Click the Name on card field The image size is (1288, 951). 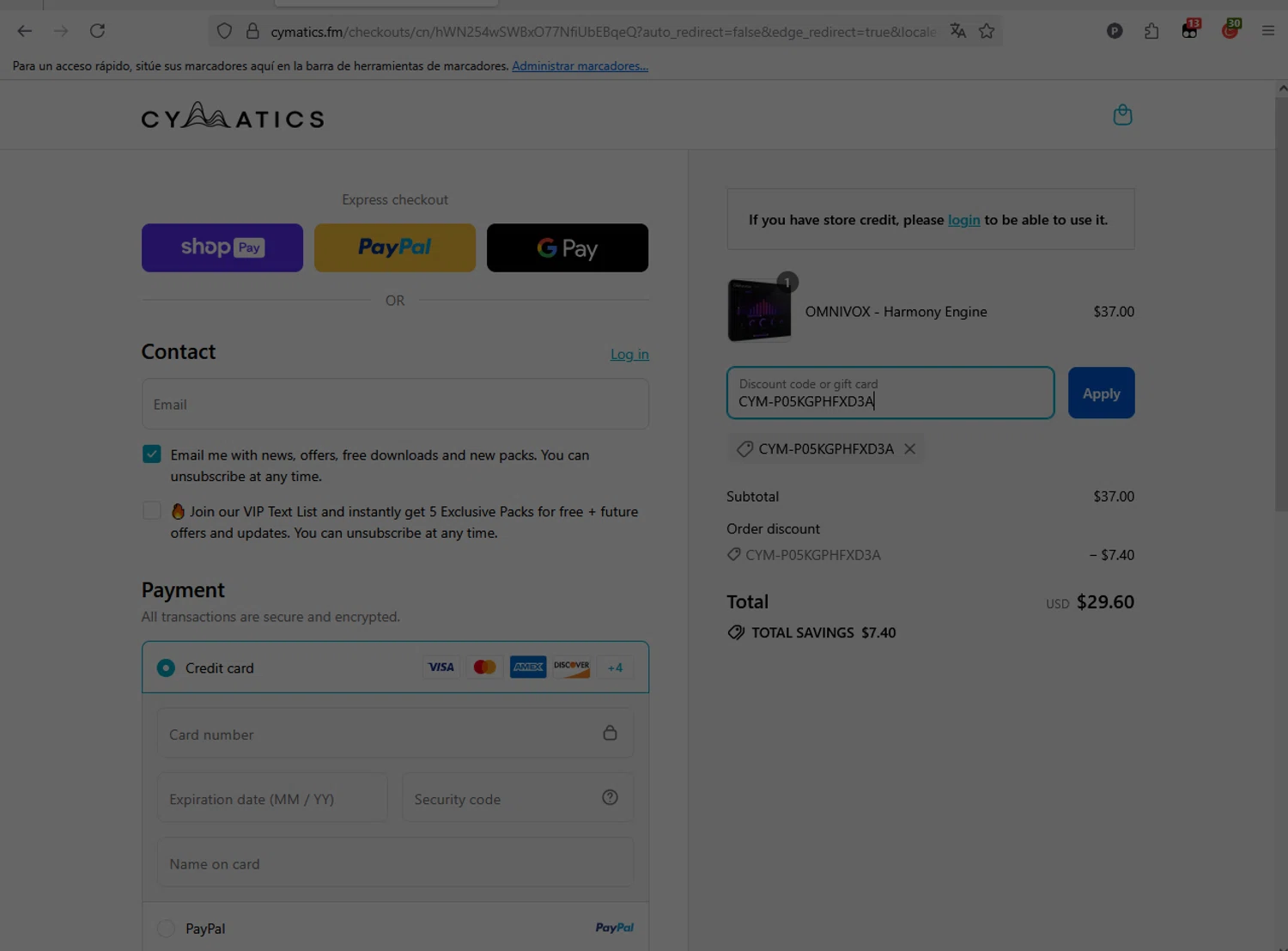coord(395,863)
